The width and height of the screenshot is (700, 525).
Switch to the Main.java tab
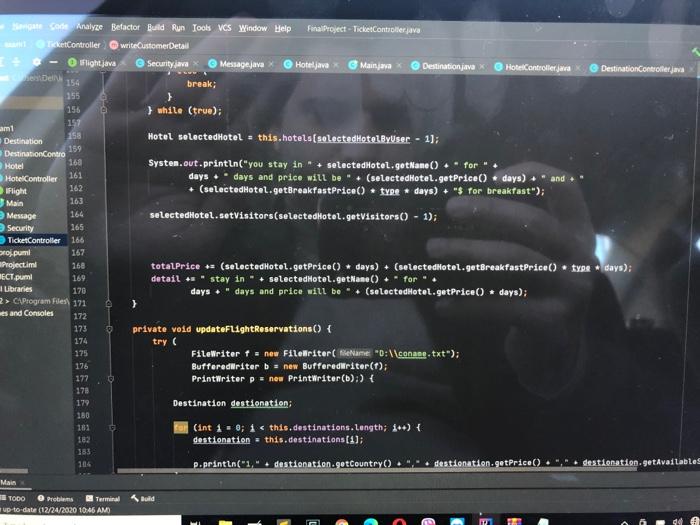pyautogui.click(x=370, y=66)
